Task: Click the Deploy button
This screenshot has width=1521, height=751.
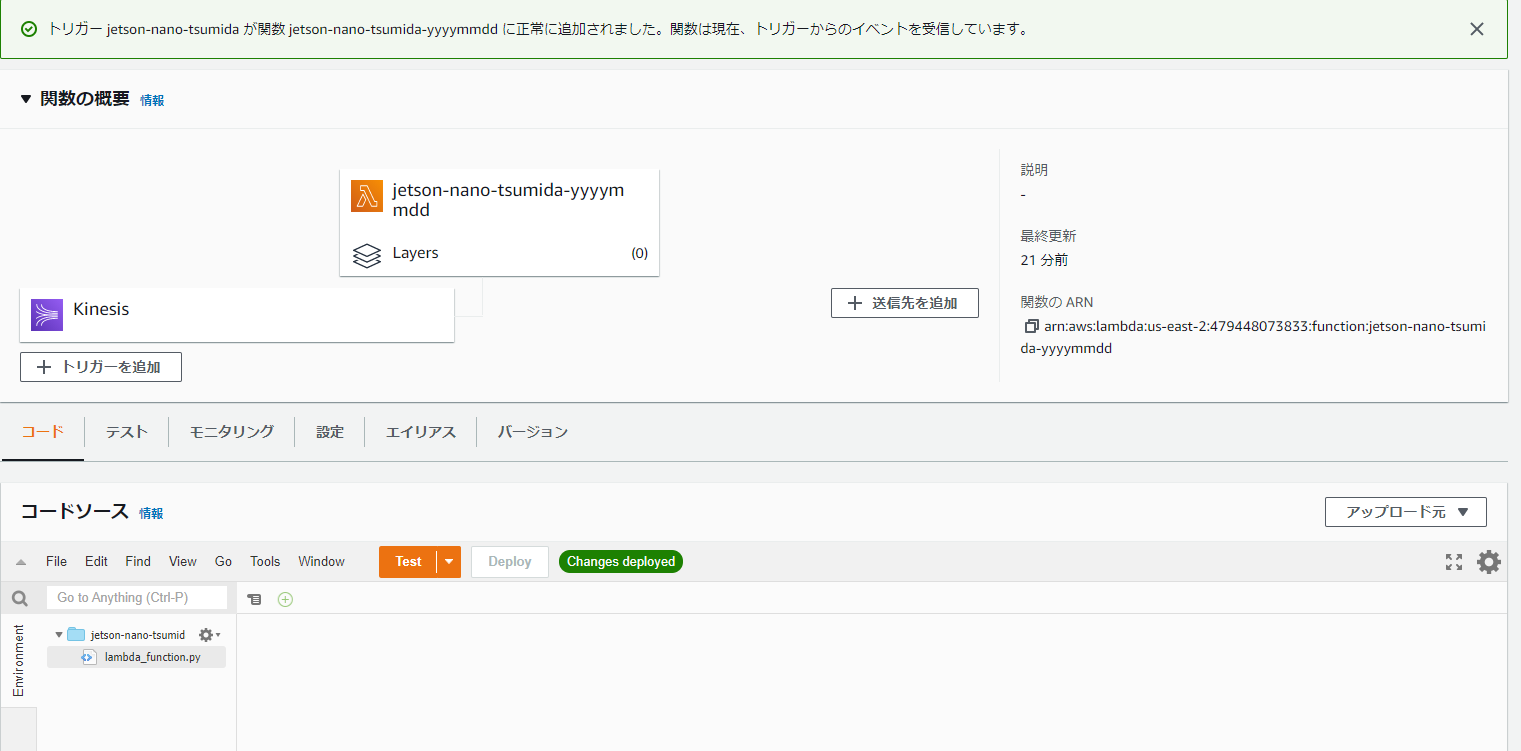Action: point(510,562)
